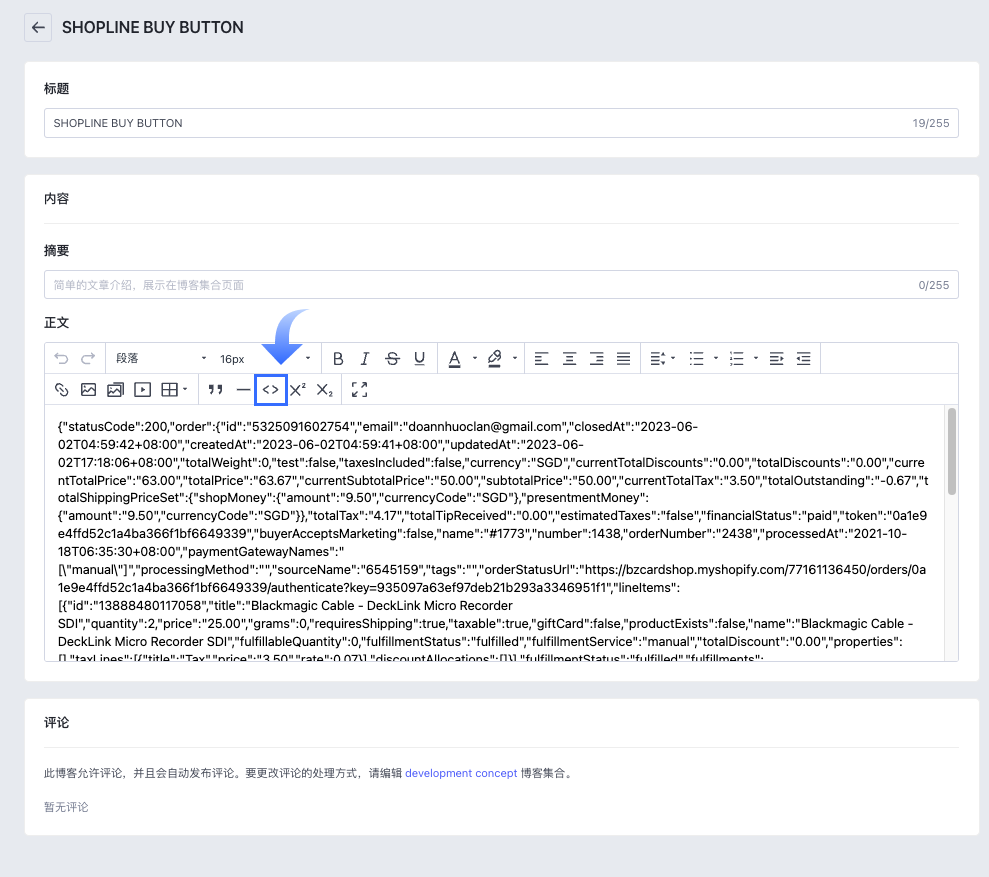The height and width of the screenshot is (877, 989).
Task: Expand the table insert dropdown arrow
Action: point(185,390)
